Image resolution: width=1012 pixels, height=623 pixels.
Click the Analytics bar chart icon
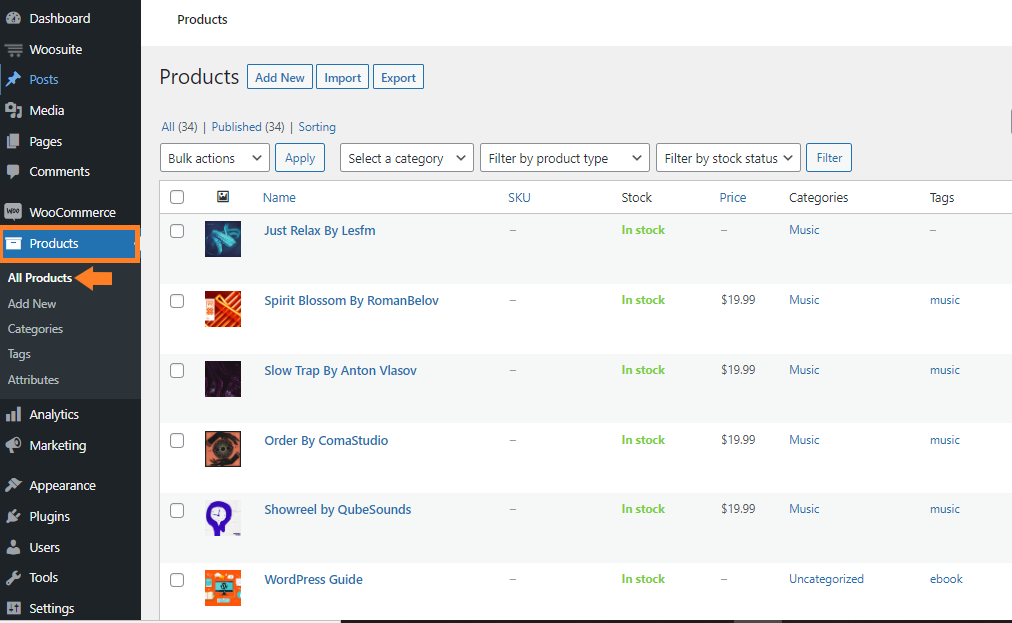[x=14, y=414]
